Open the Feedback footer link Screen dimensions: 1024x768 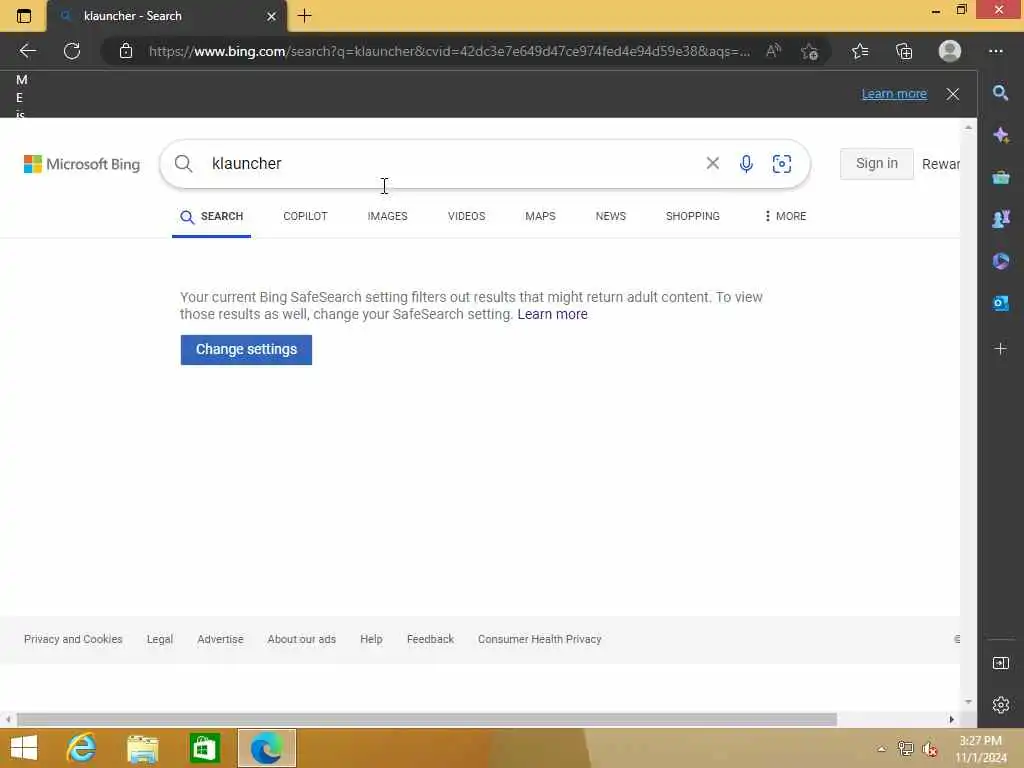click(430, 639)
